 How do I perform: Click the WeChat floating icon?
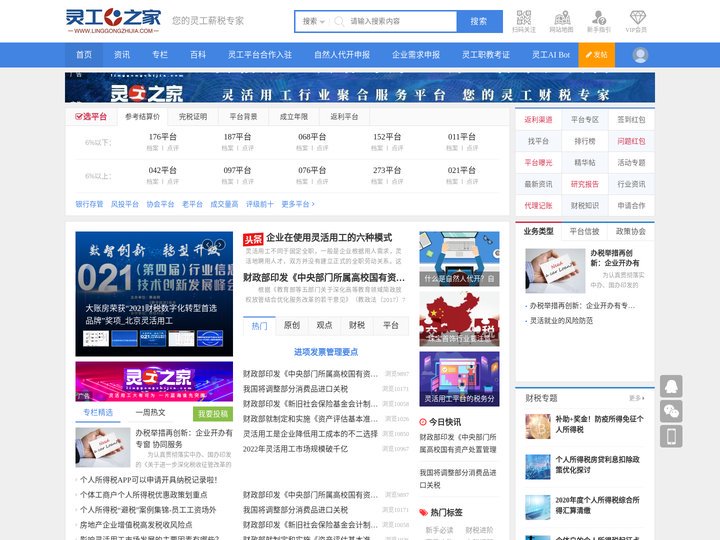[x=671, y=411]
